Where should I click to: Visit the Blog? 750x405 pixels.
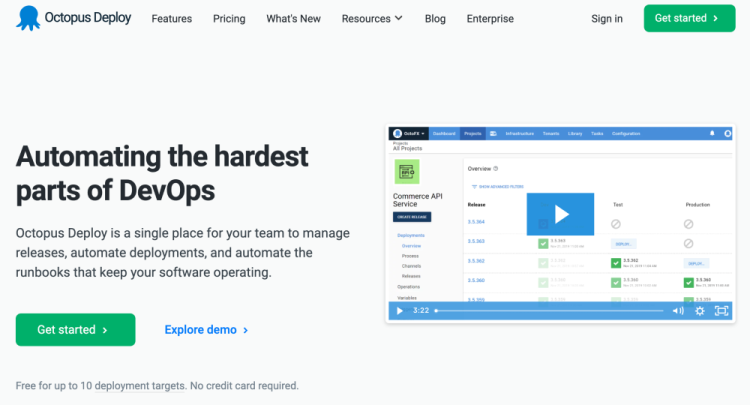[435, 19]
